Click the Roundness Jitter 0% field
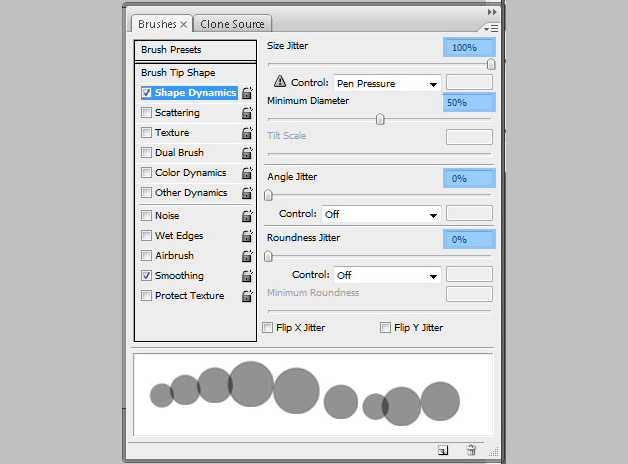628x464 pixels. coord(469,239)
